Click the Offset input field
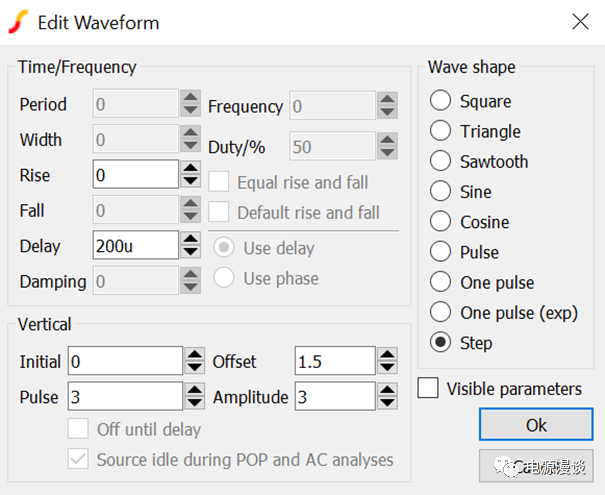This screenshot has height=495, width=605. [334, 361]
